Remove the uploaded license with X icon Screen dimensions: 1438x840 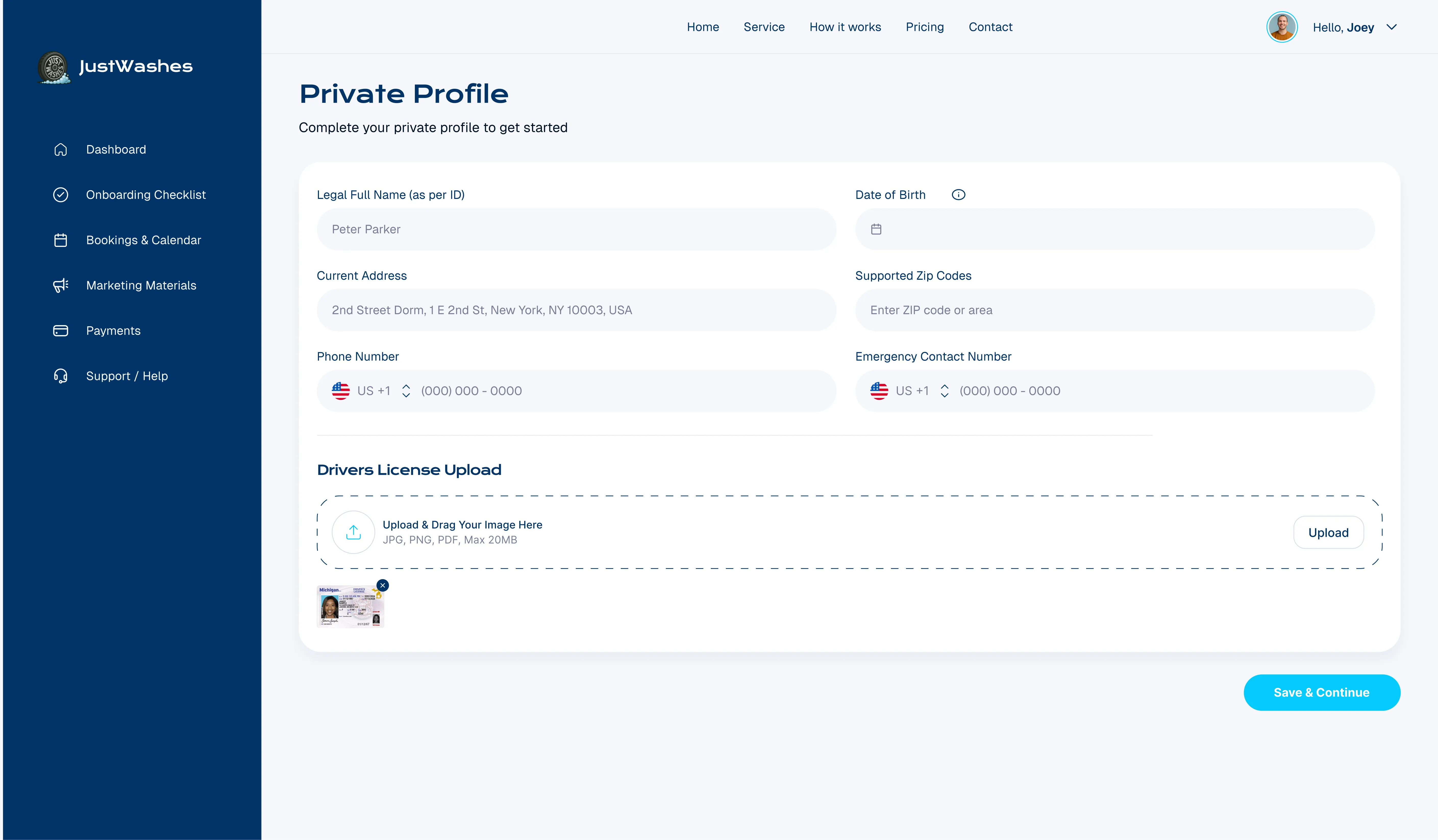(383, 586)
